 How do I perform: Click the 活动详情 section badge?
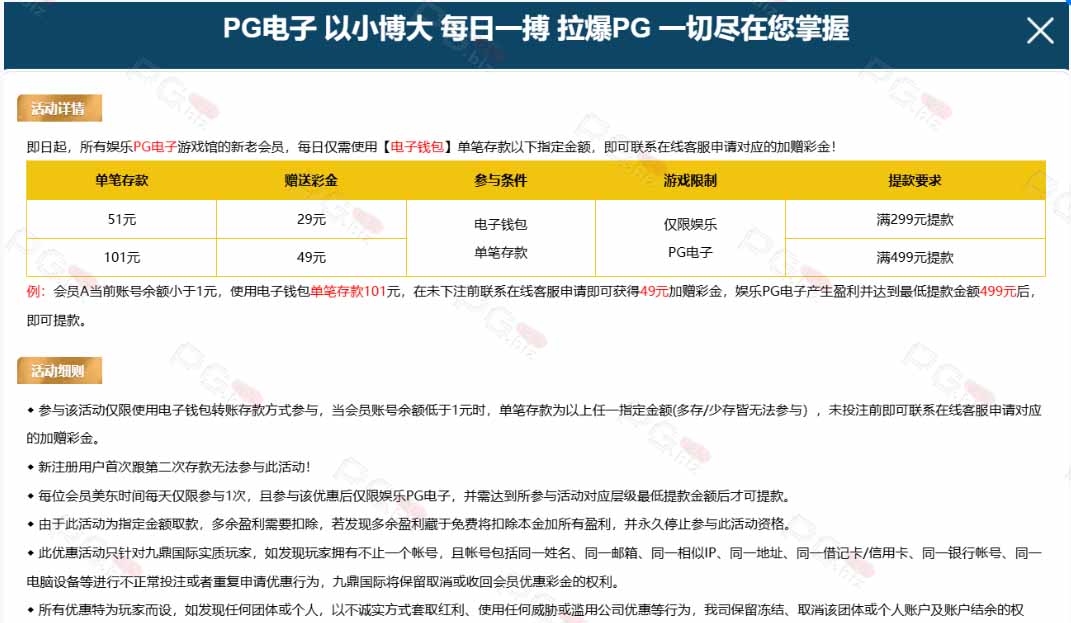click(x=59, y=108)
